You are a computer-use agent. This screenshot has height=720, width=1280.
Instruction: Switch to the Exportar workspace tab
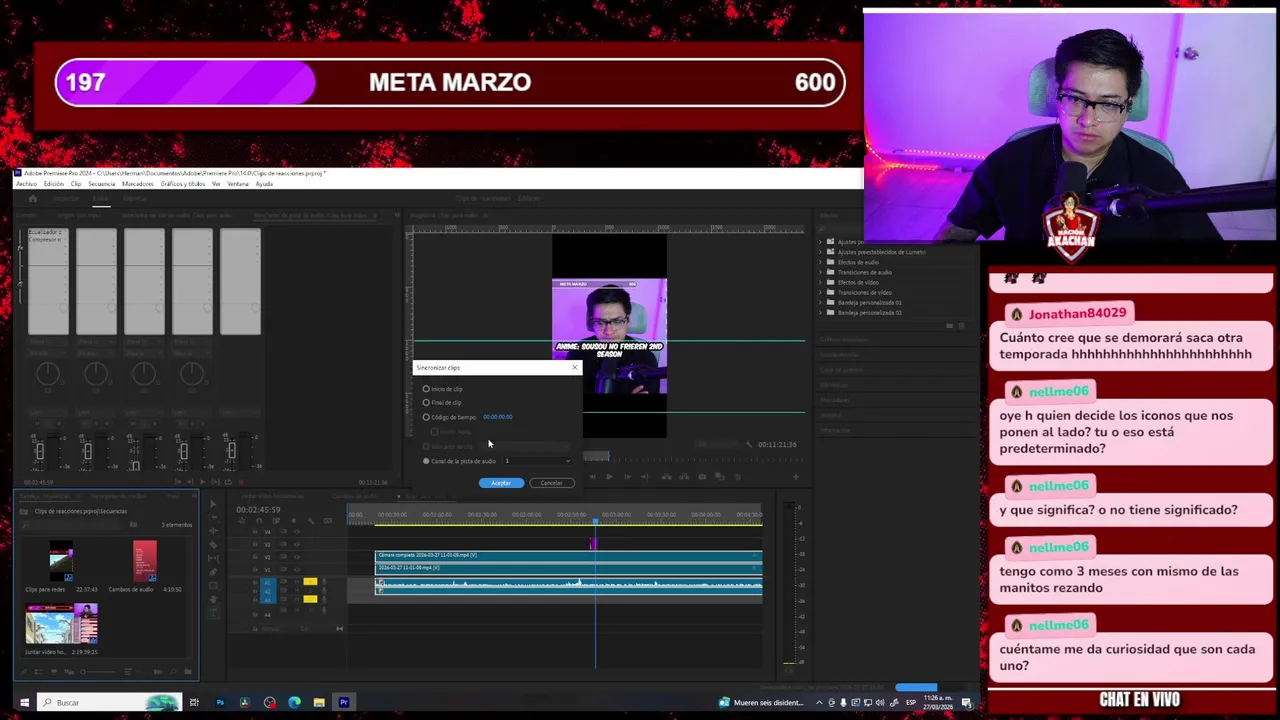(135, 198)
